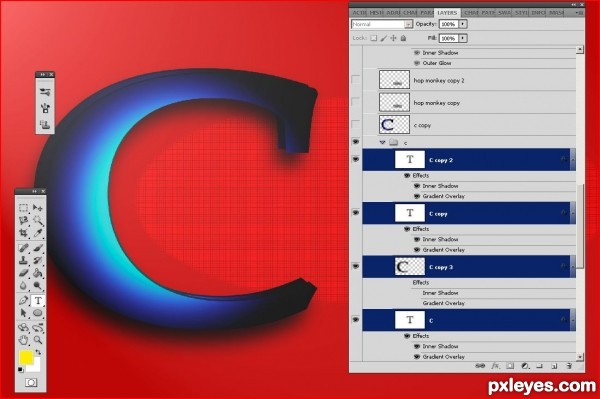
Task: Select the Crop tool
Action: pyautogui.click(x=24, y=233)
